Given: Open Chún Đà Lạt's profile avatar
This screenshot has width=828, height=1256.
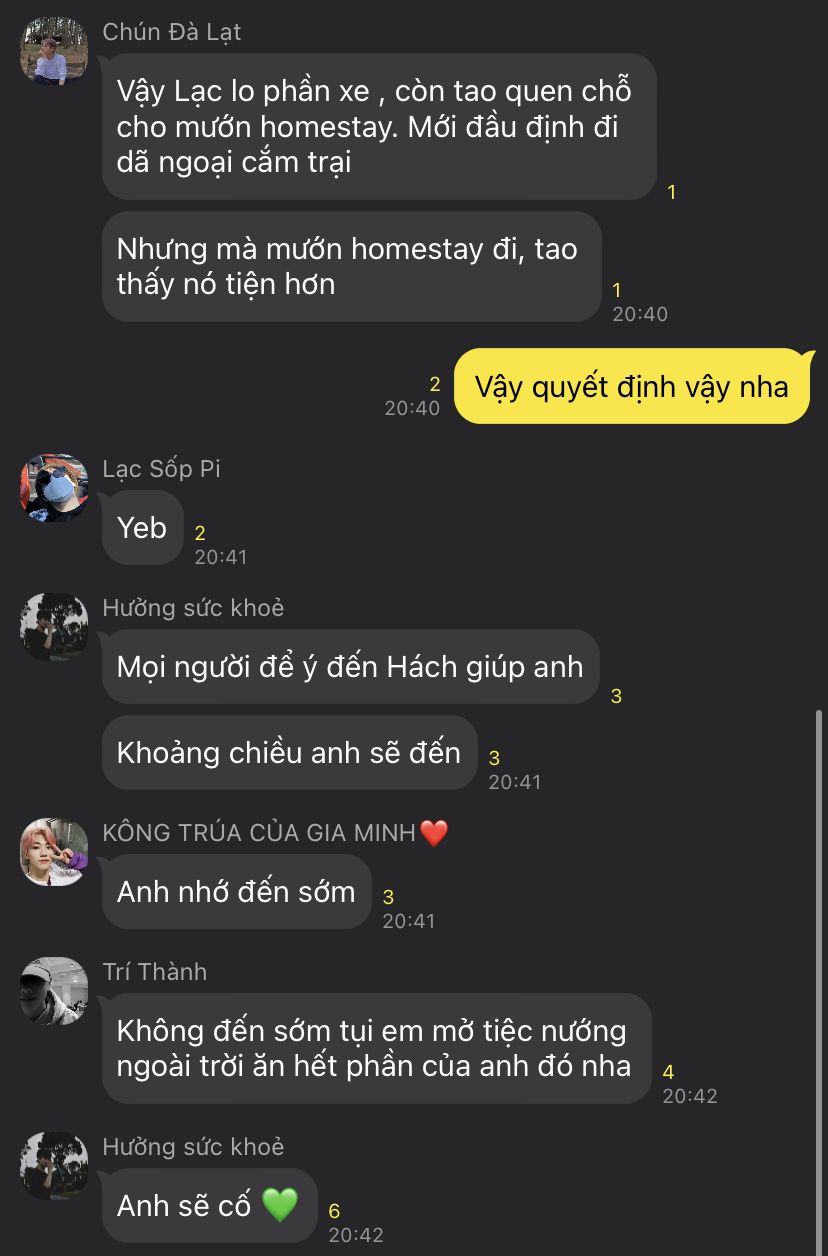Looking at the screenshot, I should [x=54, y=51].
